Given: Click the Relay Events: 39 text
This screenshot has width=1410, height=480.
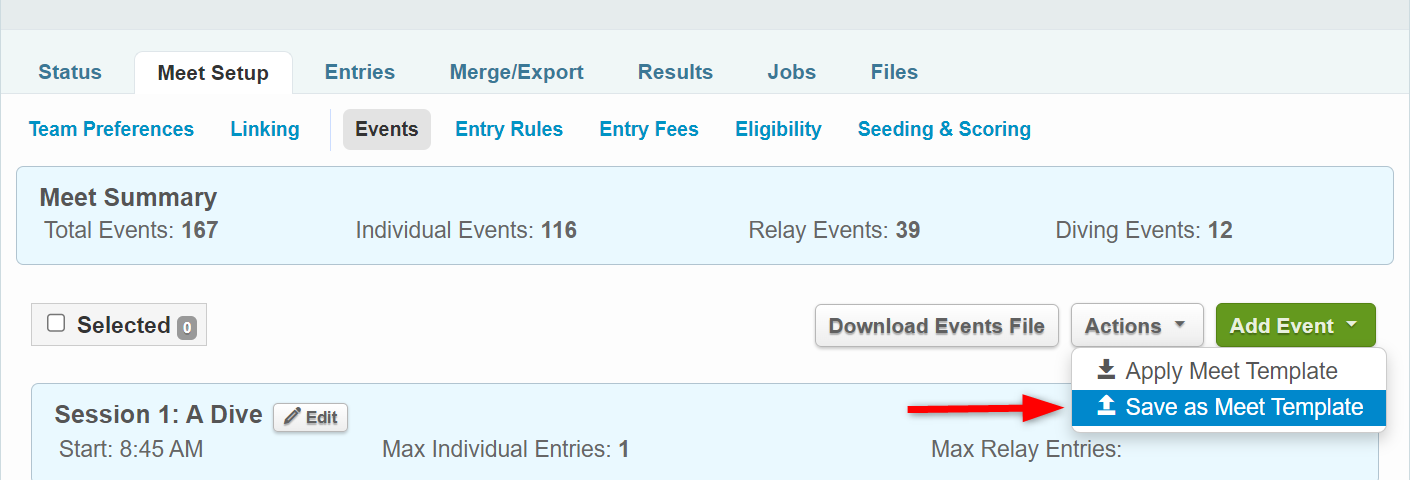Looking at the screenshot, I should coord(834,231).
